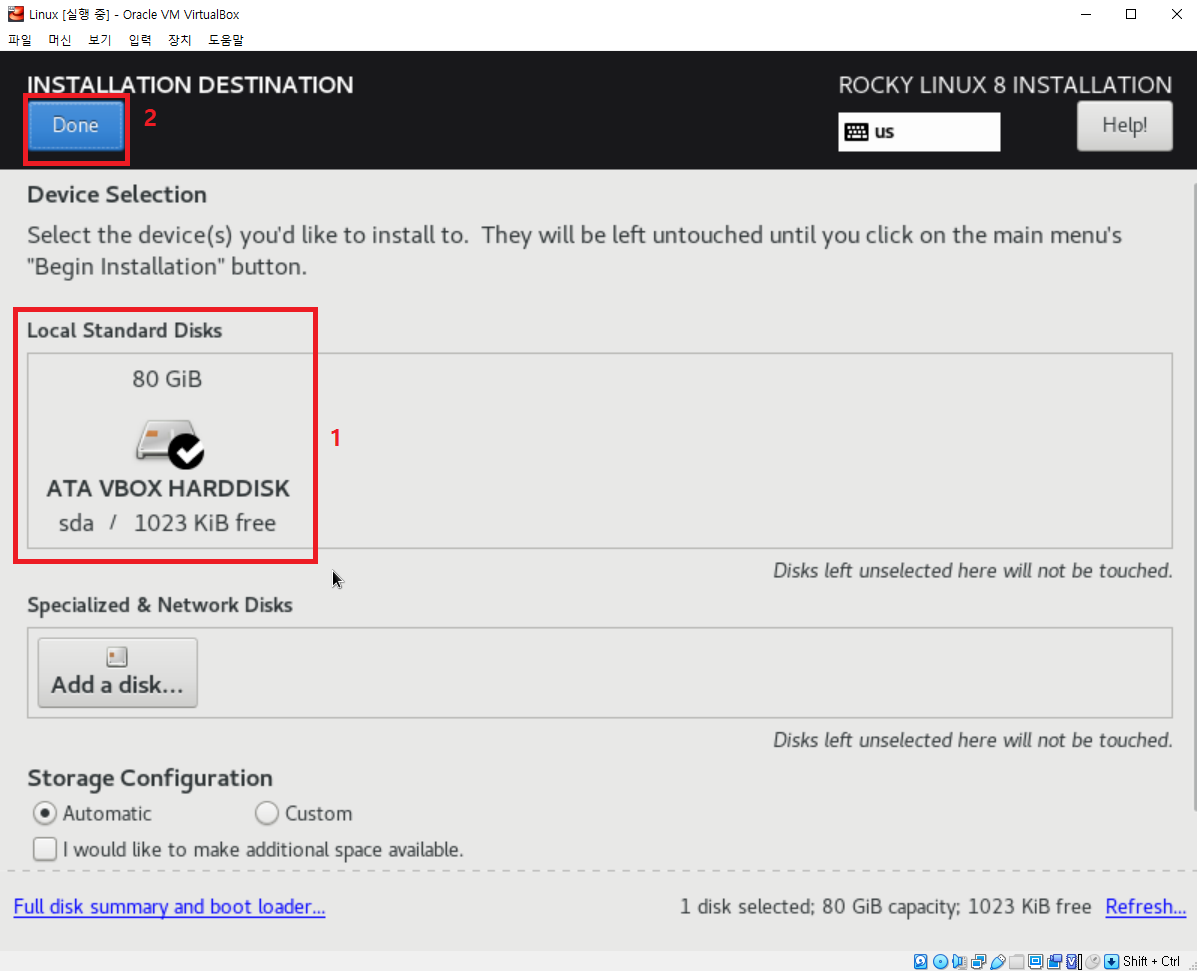The height and width of the screenshot is (971, 1197).
Task: Click the display settings status icon
Action: coord(1036,961)
